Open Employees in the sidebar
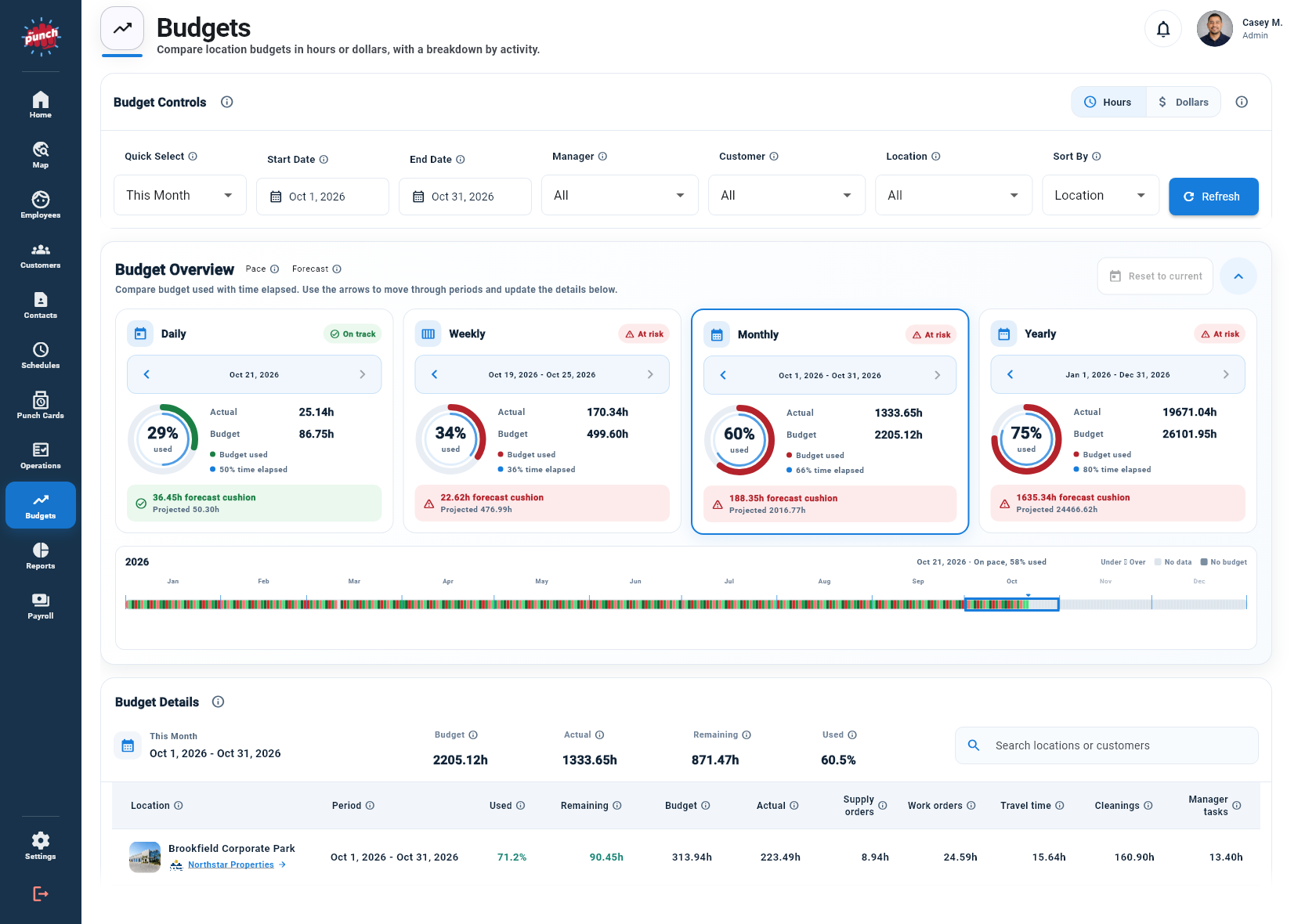The image size is (1316, 924). pos(41,205)
